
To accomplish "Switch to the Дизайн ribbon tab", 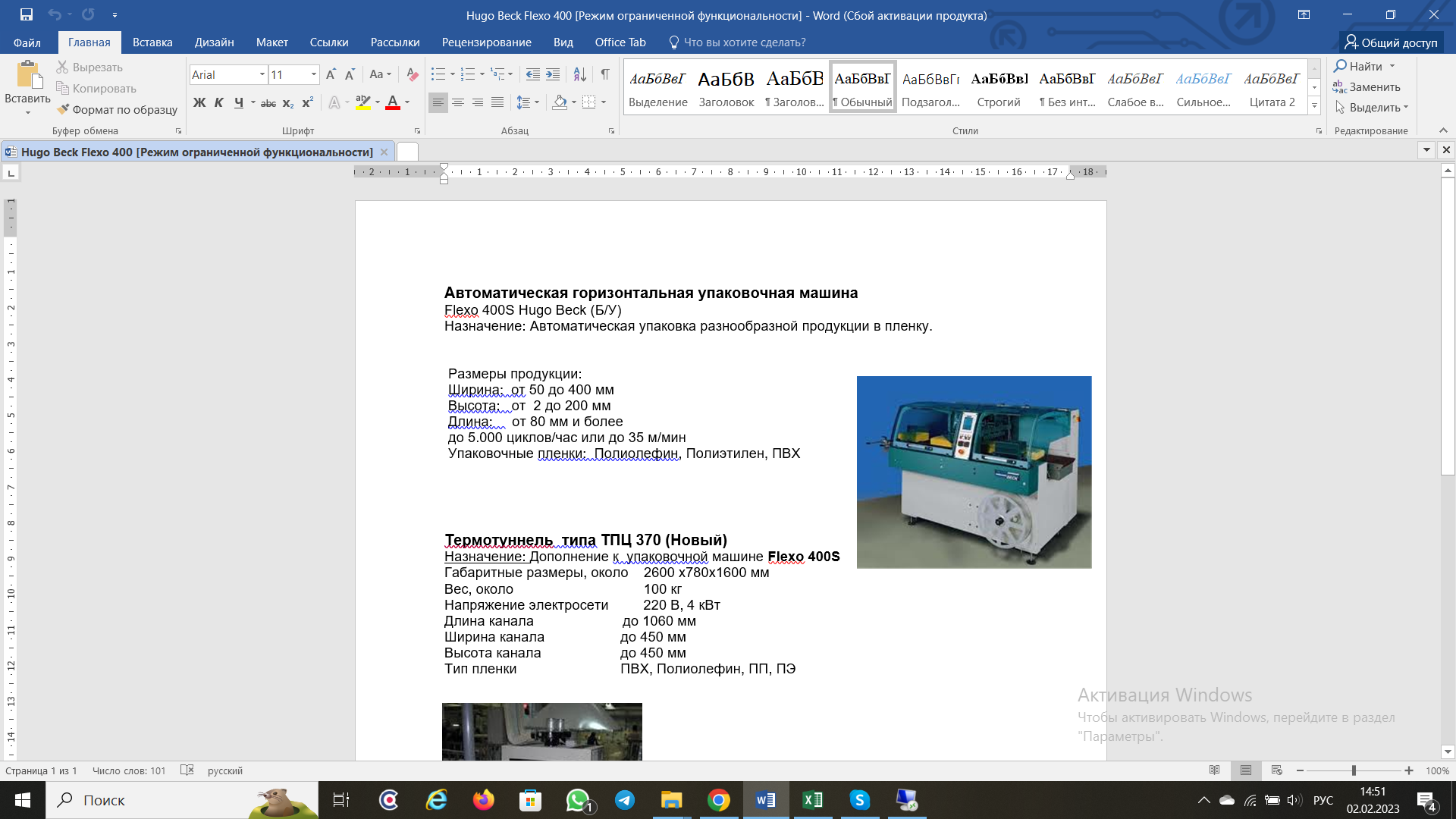I will (x=214, y=42).
